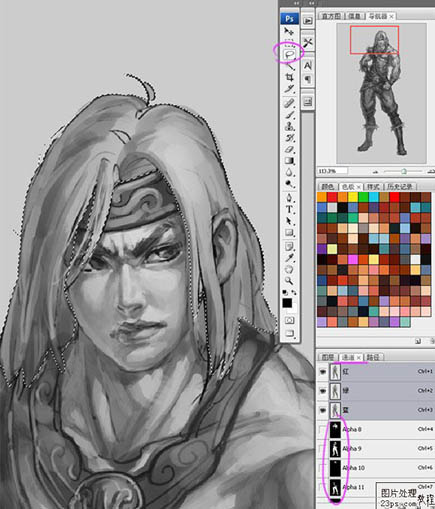The width and height of the screenshot is (435, 509).
Task: Select the Pen tool
Action: coord(289,198)
